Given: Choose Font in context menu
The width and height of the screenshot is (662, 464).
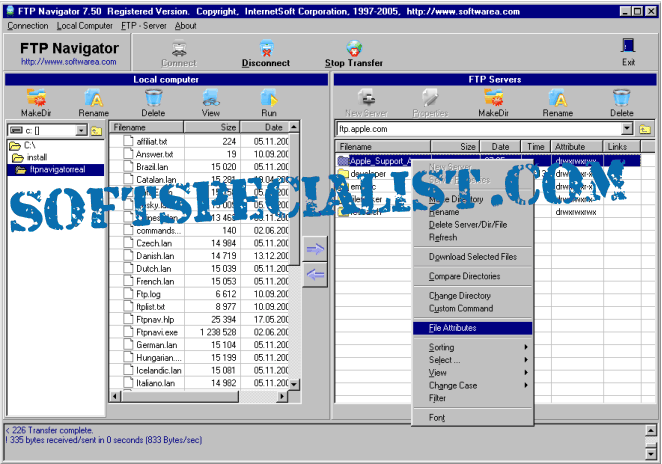Looking at the screenshot, I should click(x=472, y=418).
